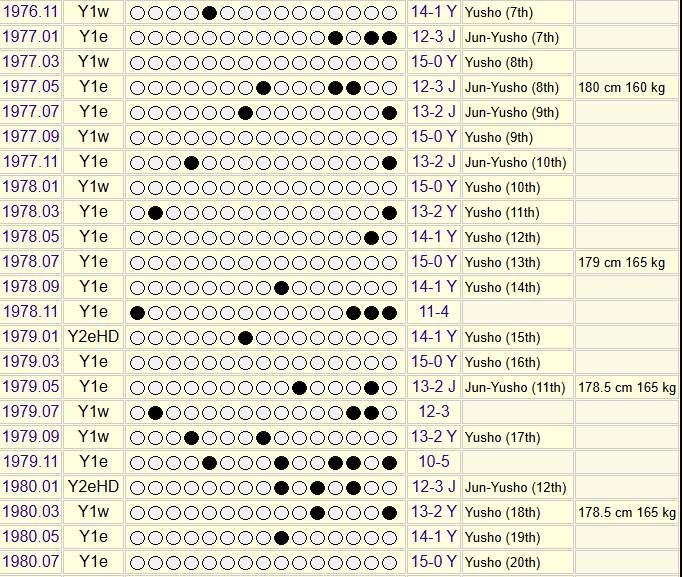
Task: Open the 1976.11 tournament link
Action: (30, 12)
